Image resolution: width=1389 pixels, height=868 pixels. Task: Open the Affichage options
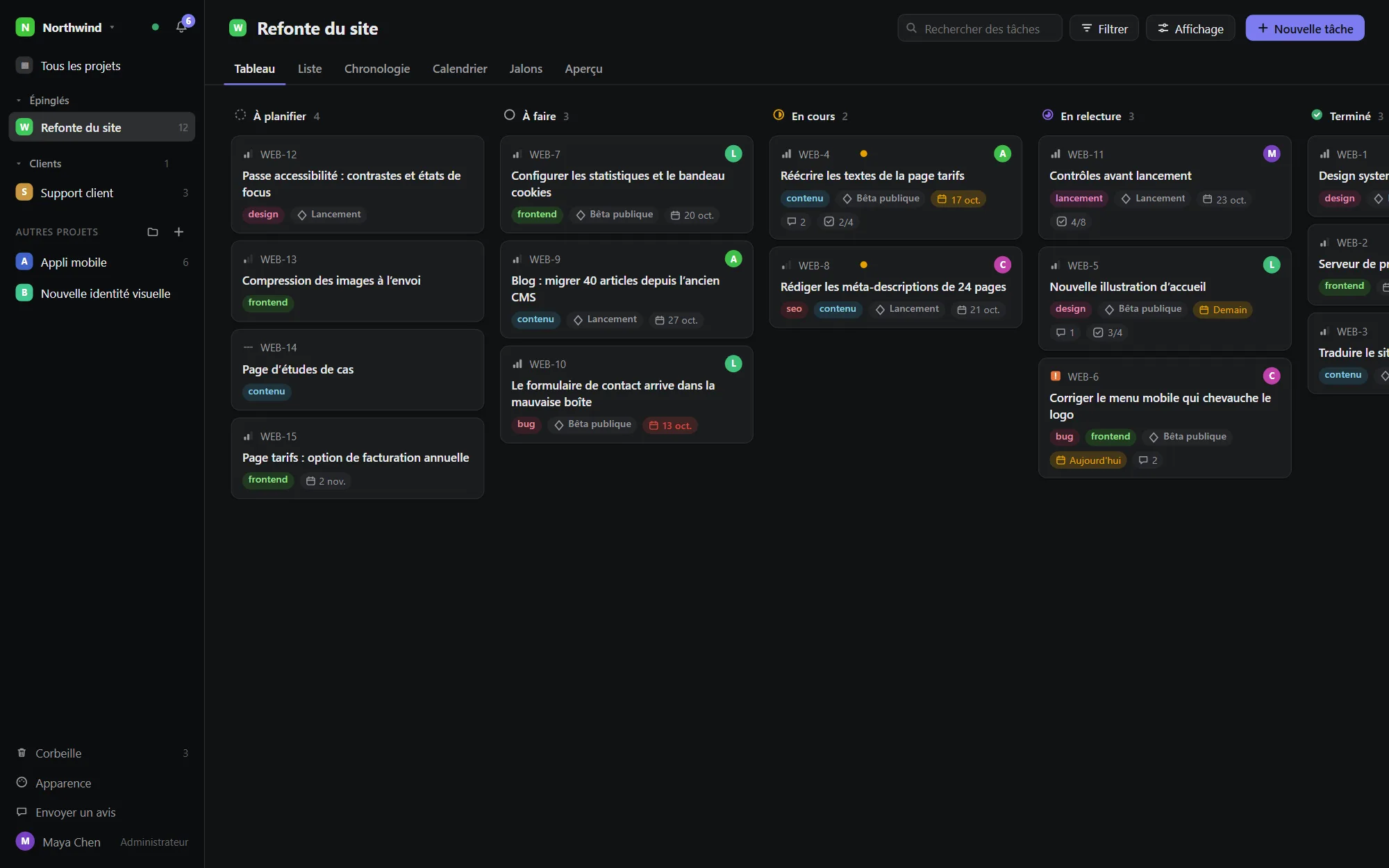pyautogui.click(x=1190, y=28)
